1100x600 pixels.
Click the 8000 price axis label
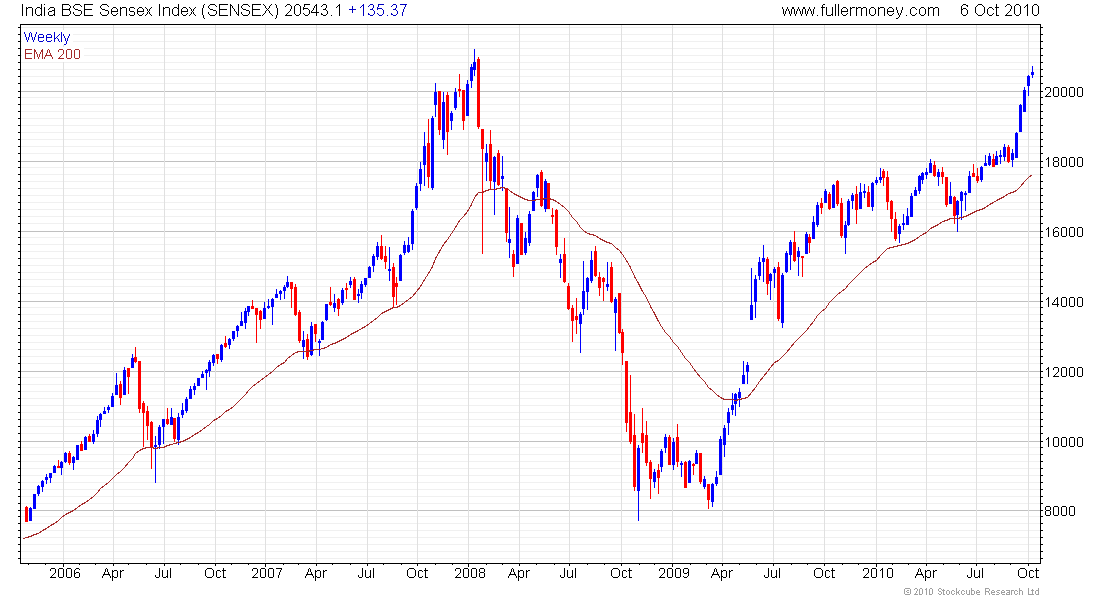[1060, 511]
